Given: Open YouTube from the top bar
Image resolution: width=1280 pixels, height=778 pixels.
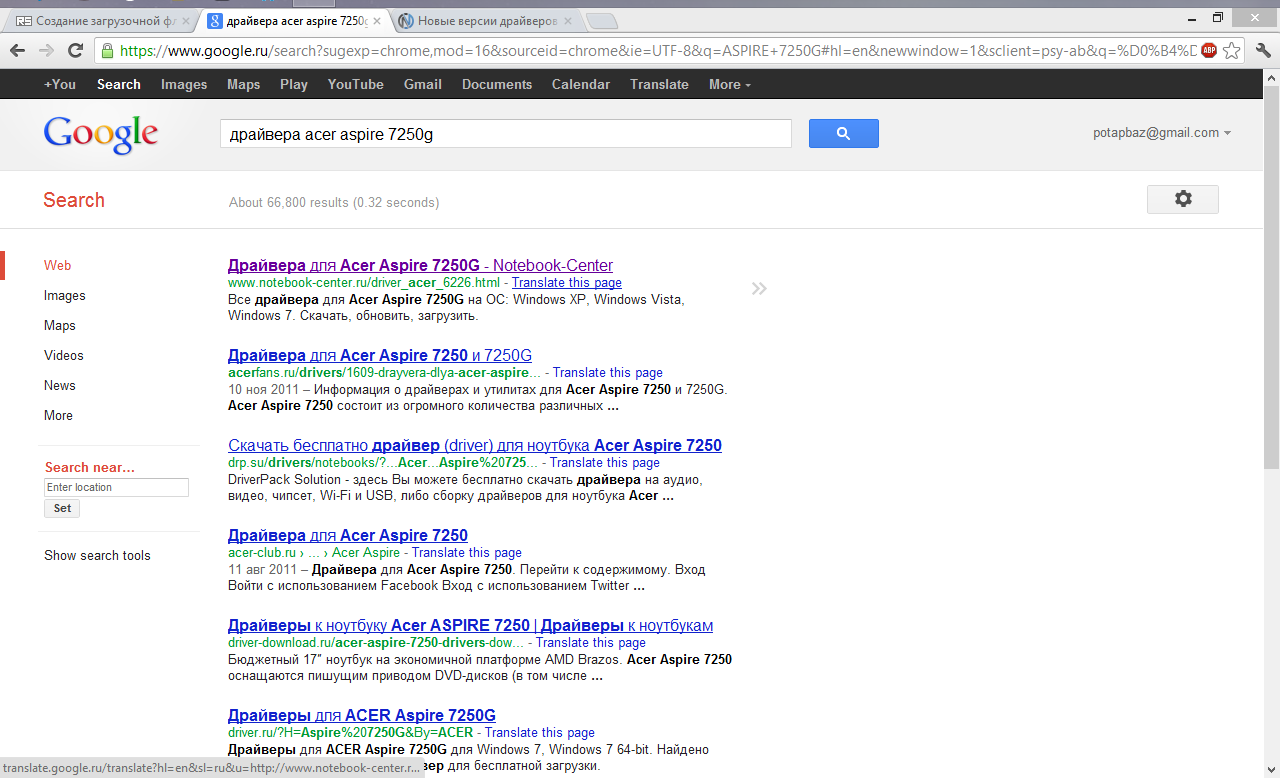Looking at the screenshot, I should (356, 84).
